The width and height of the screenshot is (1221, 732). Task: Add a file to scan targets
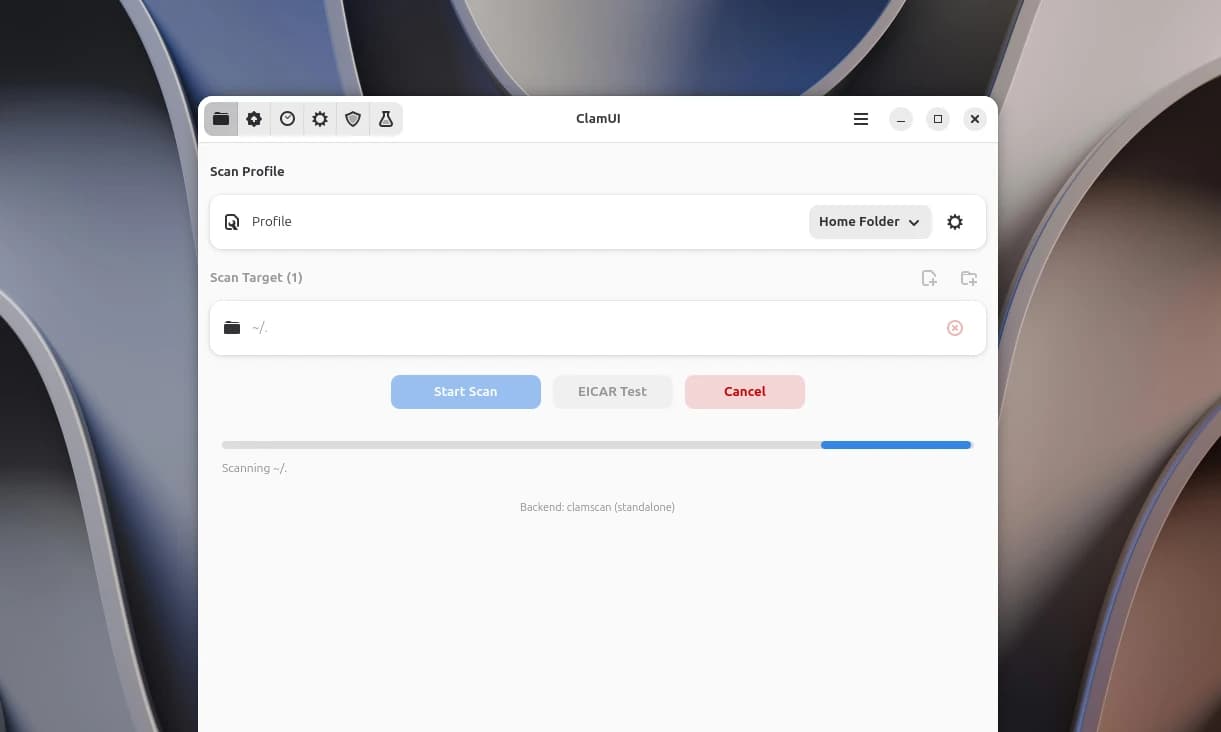pos(929,278)
